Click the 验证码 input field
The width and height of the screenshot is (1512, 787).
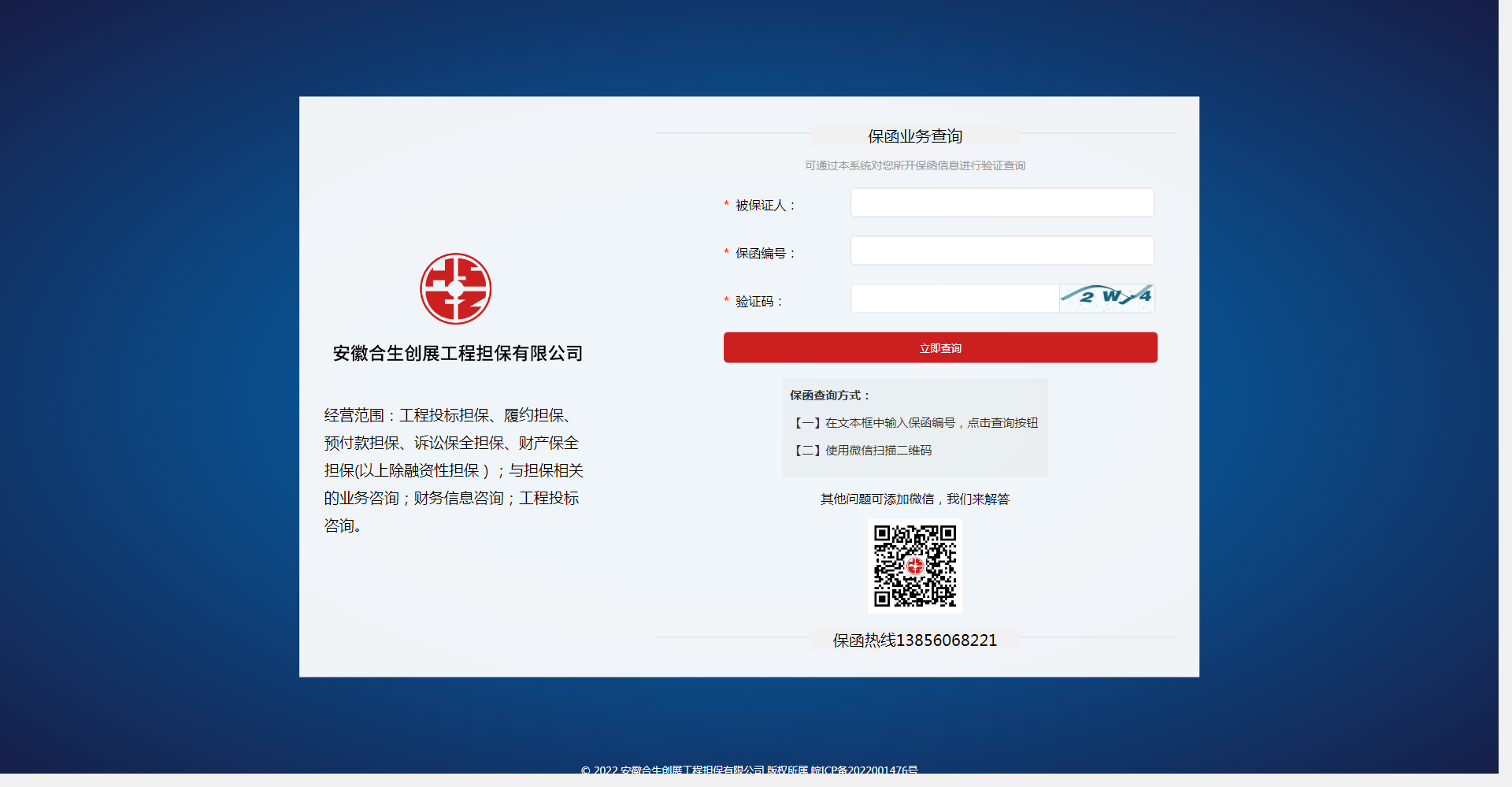pyautogui.click(x=954, y=299)
